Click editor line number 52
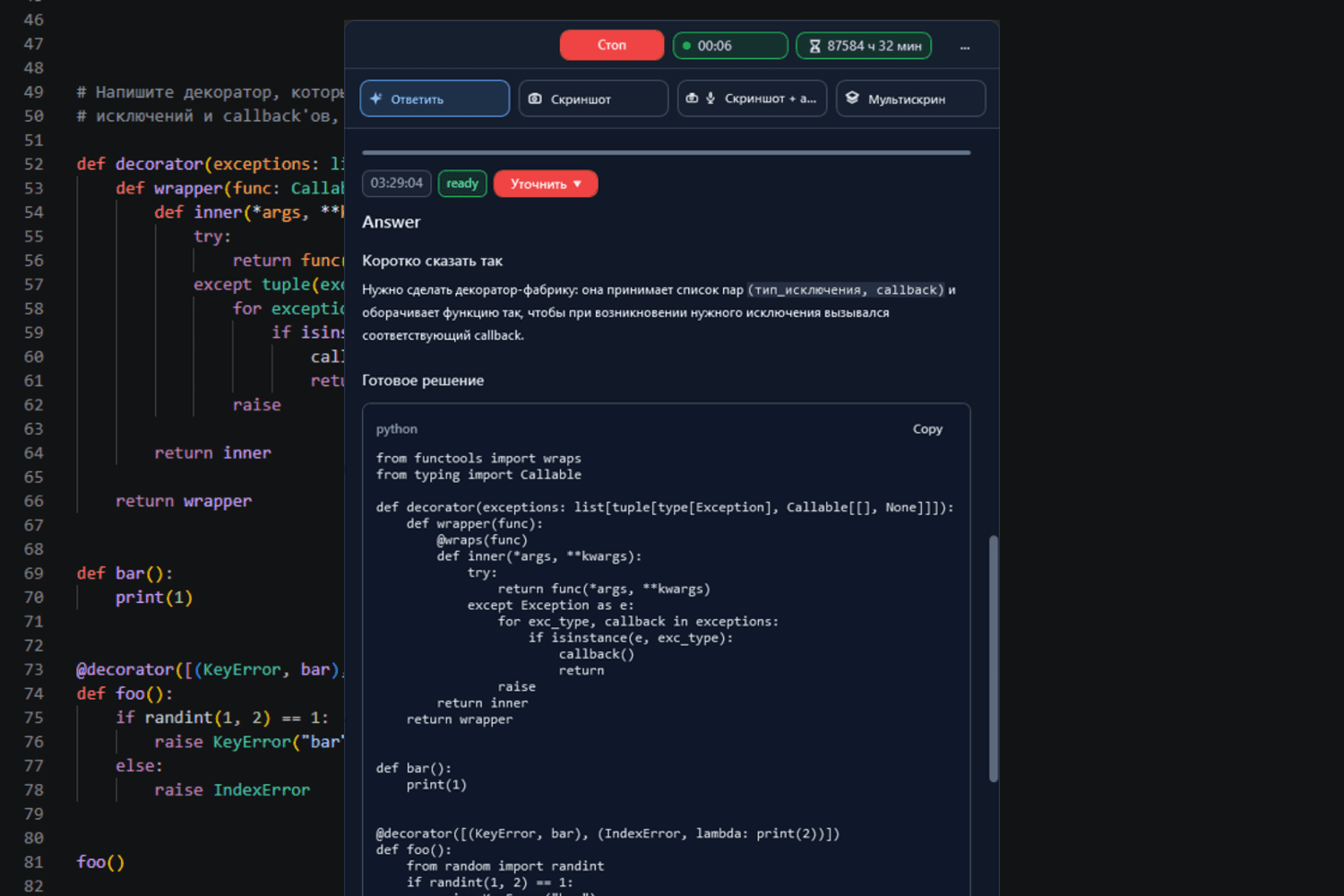1344x896 pixels. 33,164
